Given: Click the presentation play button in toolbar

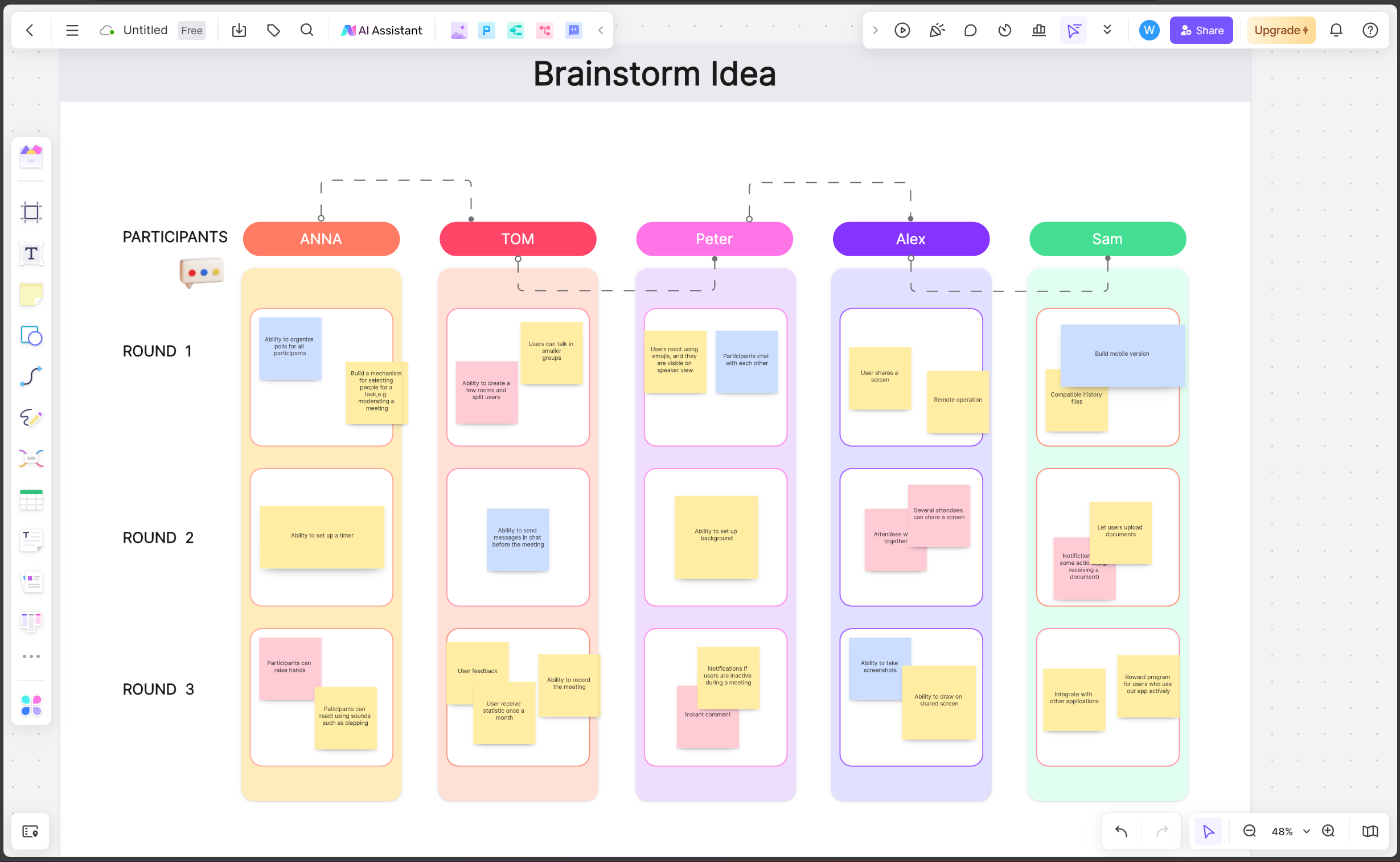Looking at the screenshot, I should tap(902, 30).
